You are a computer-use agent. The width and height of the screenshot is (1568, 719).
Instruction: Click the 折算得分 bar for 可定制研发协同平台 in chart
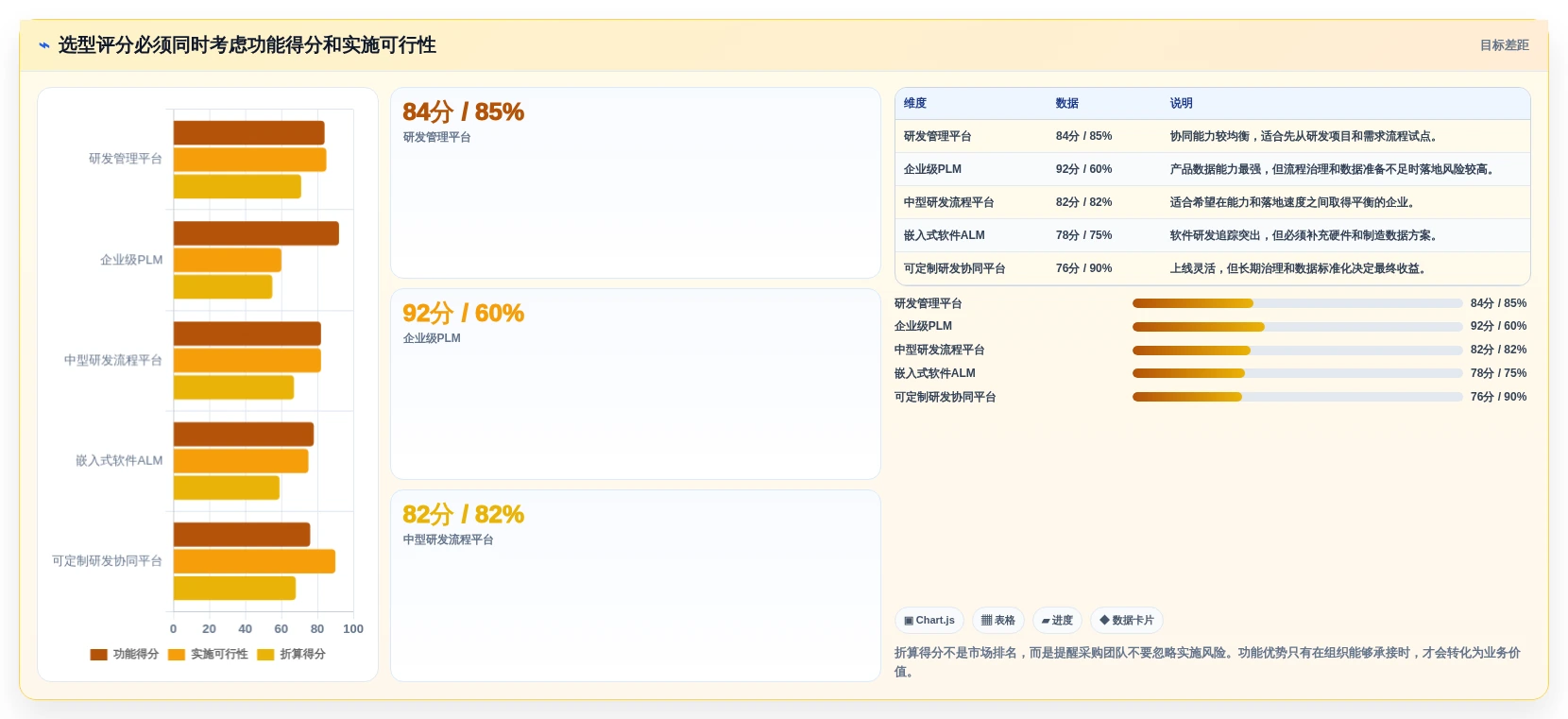point(234,589)
